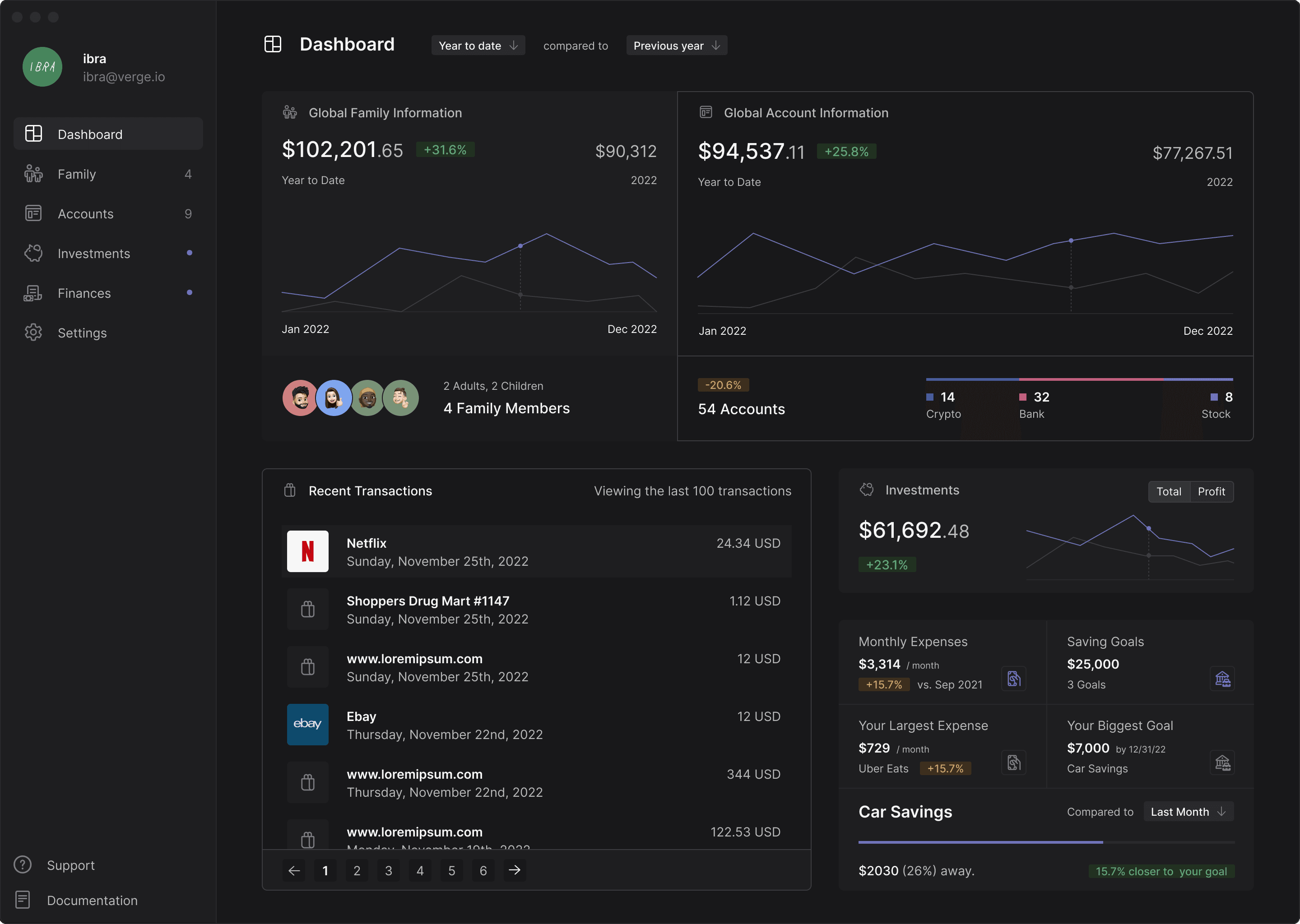The width and height of the screenshot is (1300, 924).
Task: Open the Last Month comparison dropdown
Action: tap(1189, 812)
